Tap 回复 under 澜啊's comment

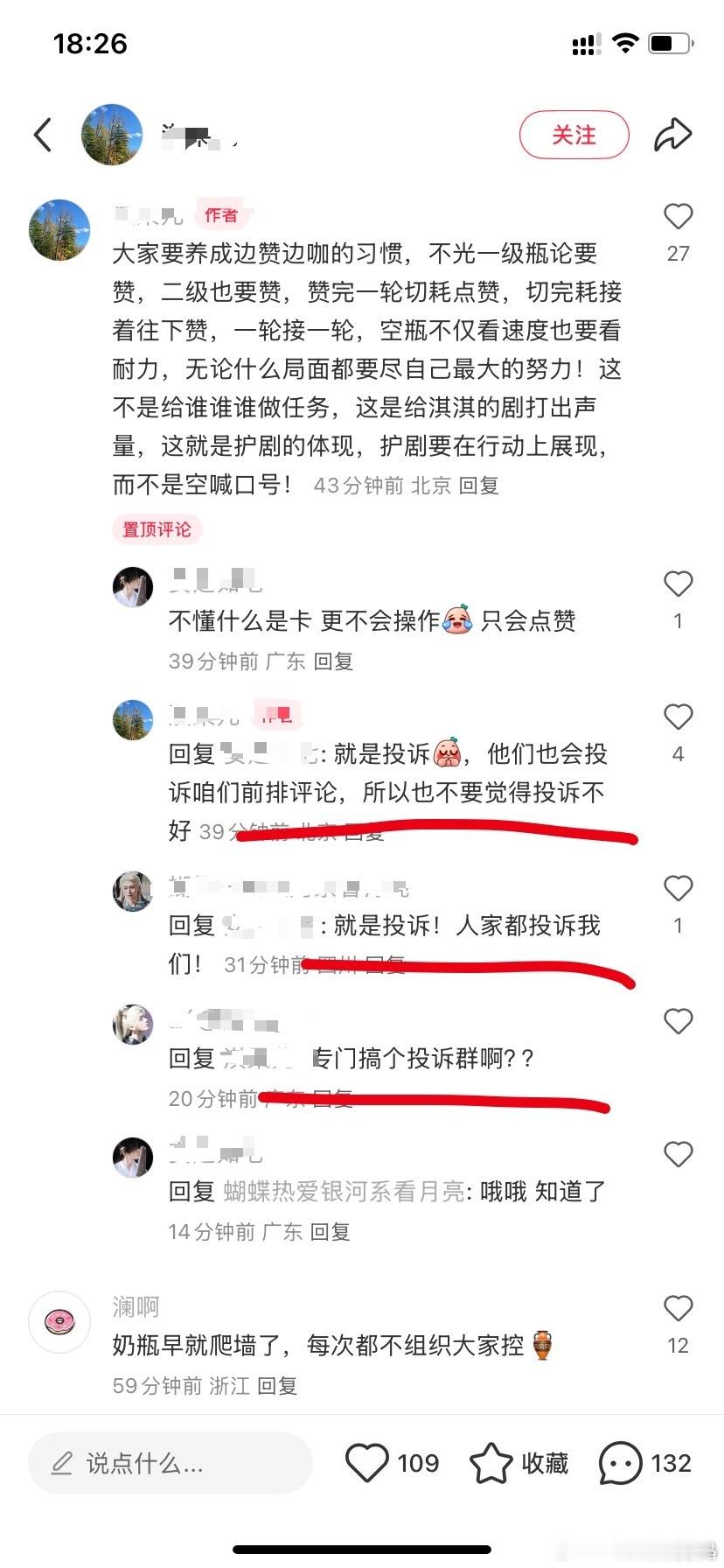click(x=277, y=1386)
